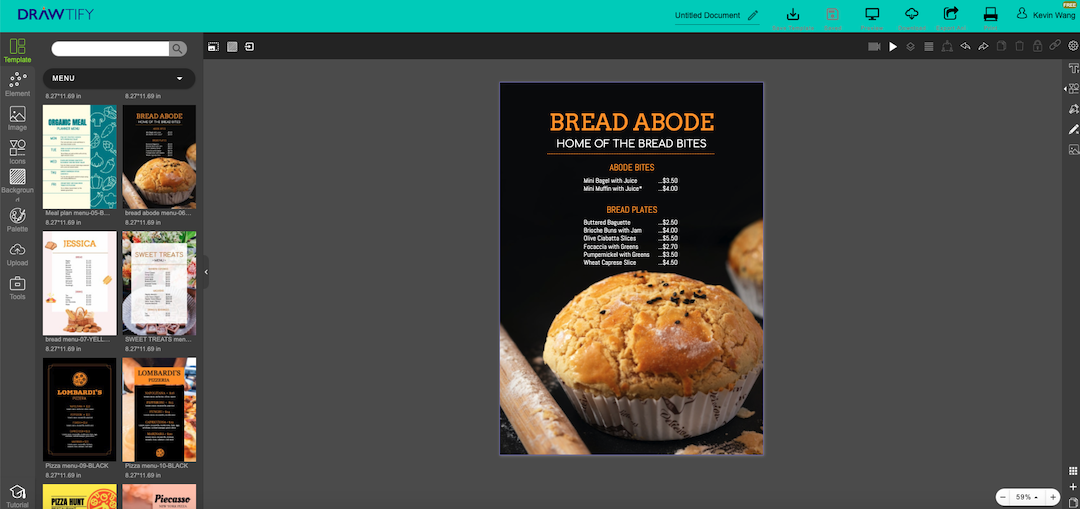Image resolution: width=1080 pixels, height=509 pixels.
Task: Print the document
Action: tap(990, 19)
